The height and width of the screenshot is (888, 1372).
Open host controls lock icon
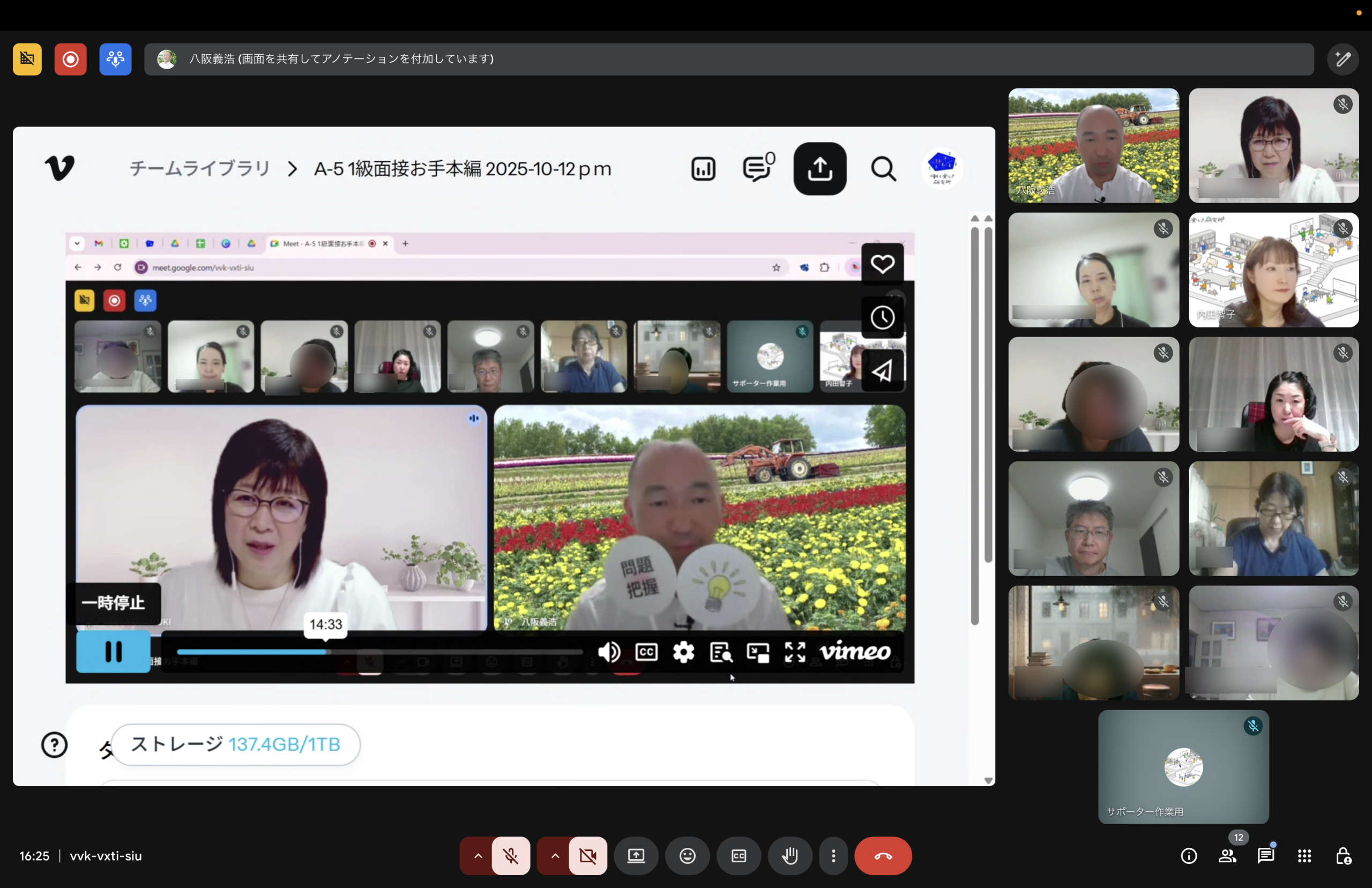1343,856
